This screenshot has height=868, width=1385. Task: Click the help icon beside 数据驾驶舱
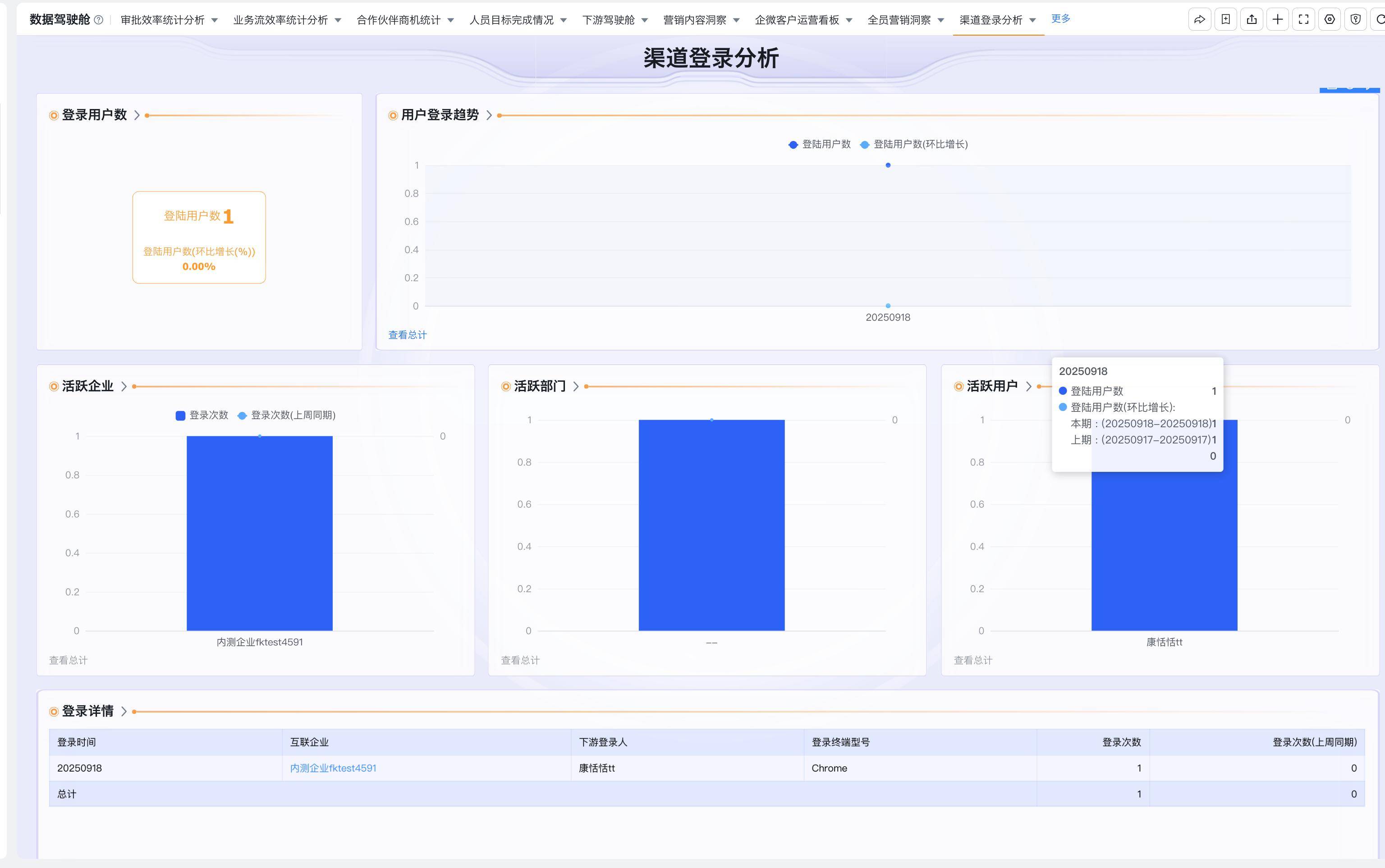tap(99, 20)
